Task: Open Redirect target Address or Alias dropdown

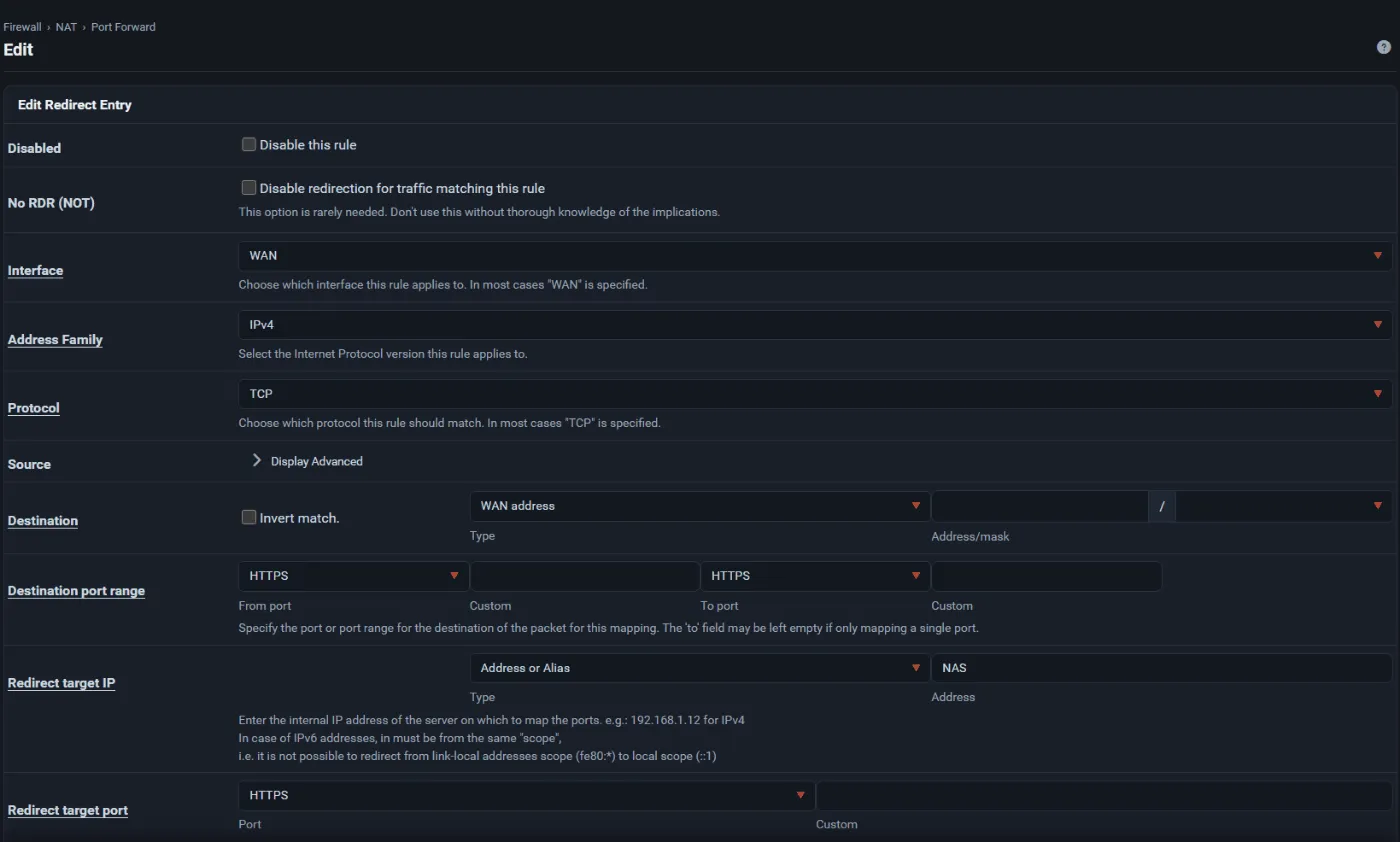Action: tap(700, 668)
